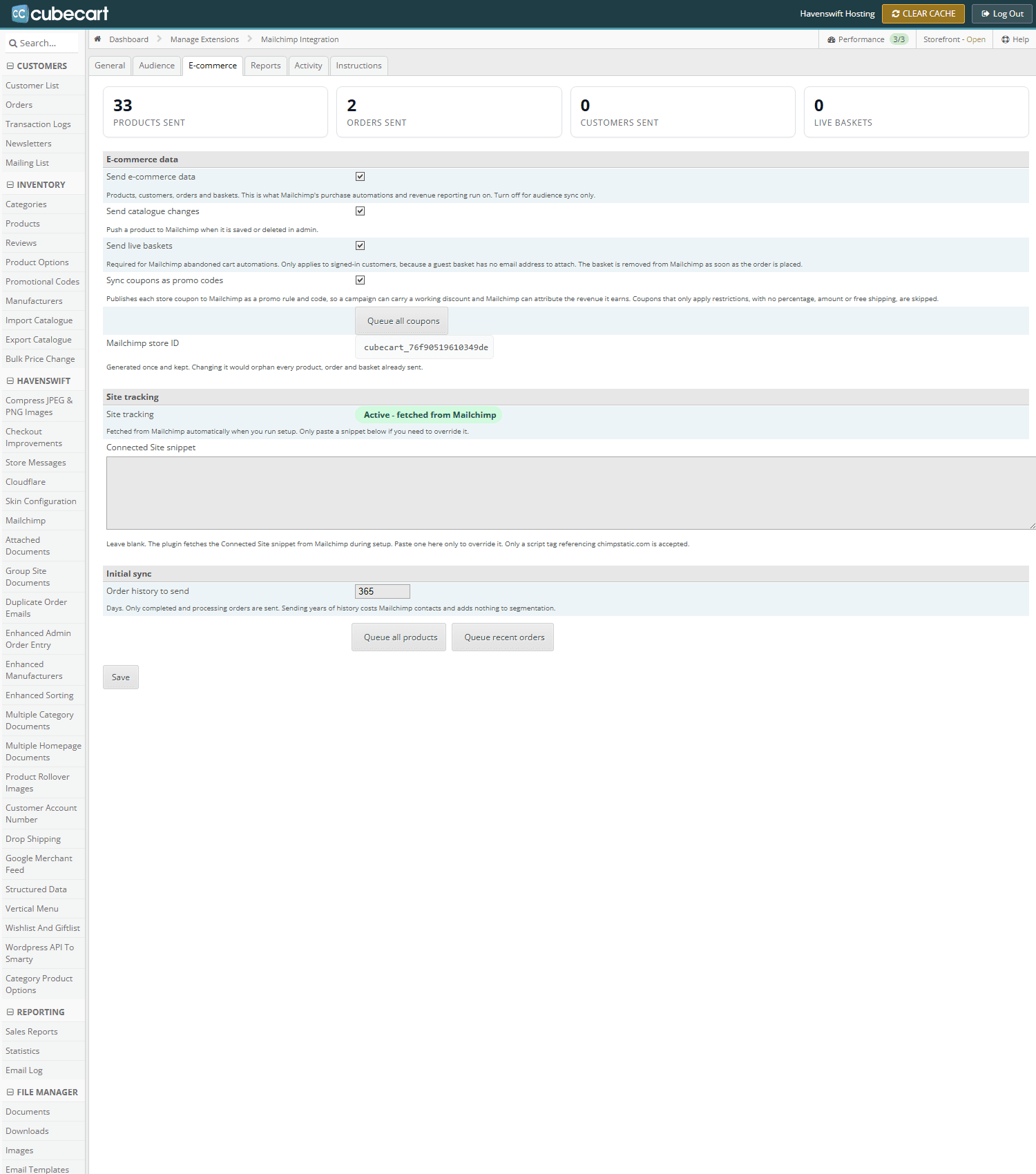Collapse the INVENTORY sidebar section
This screenshot has height=1174, width=1036.
coord(10,185)
